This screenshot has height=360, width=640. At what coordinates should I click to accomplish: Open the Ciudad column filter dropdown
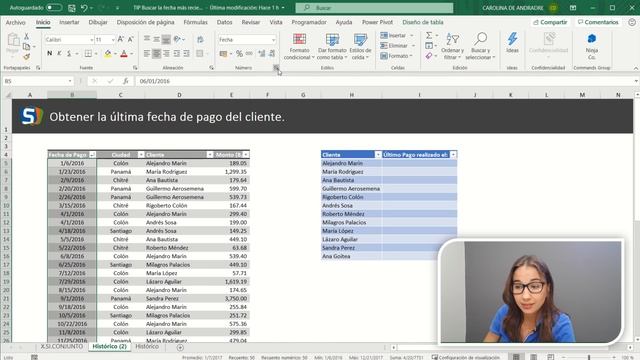point(141,155)
